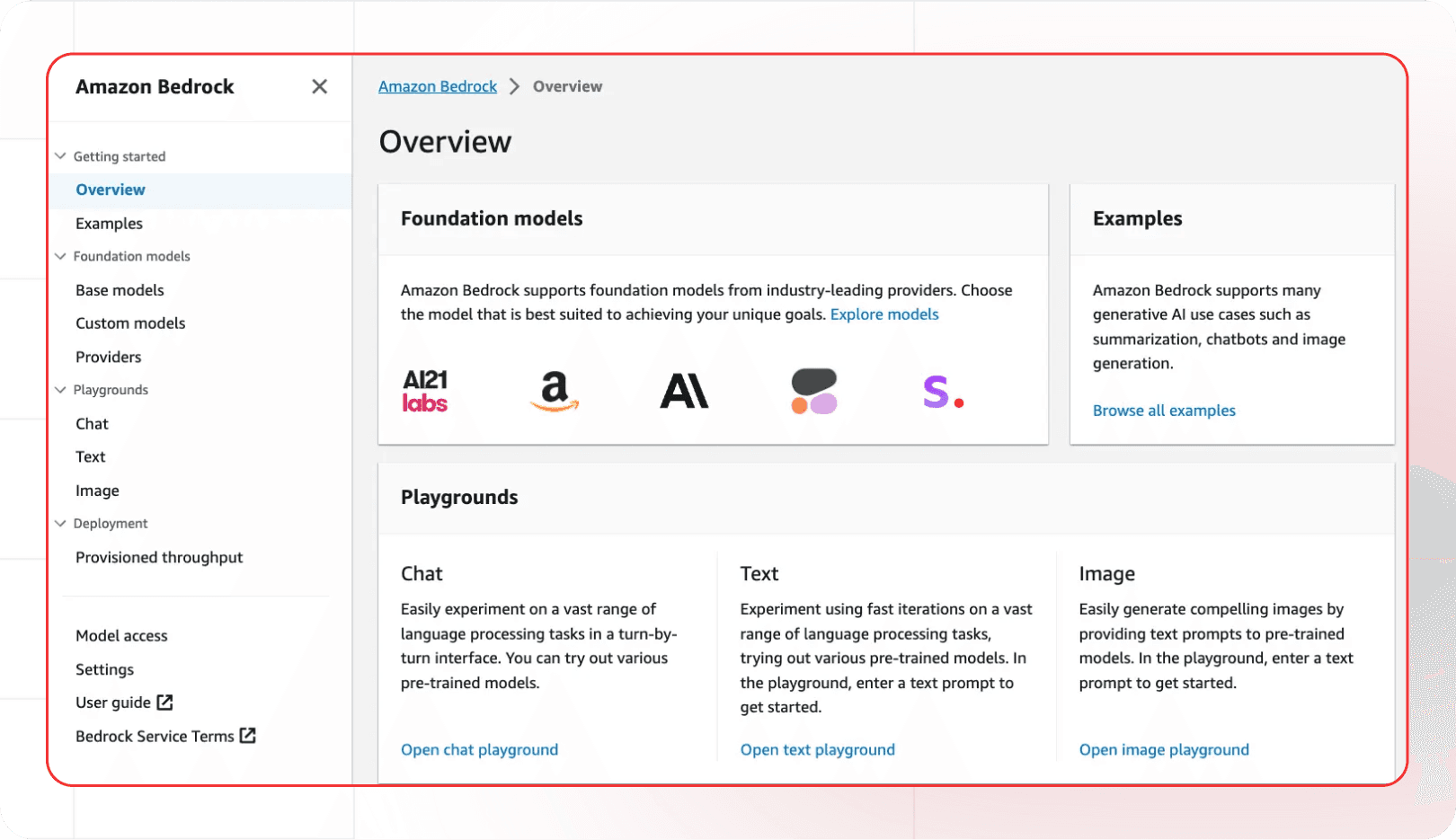Go to Base models page
The height and width of the screenshot is (840, 1456).
click(120, 290)
